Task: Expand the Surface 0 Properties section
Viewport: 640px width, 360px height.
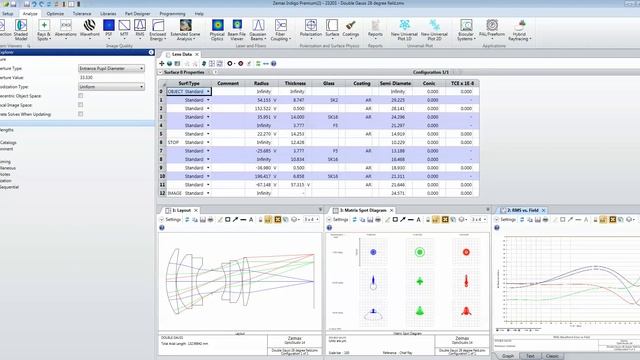Action: click(x=160, y=72)
